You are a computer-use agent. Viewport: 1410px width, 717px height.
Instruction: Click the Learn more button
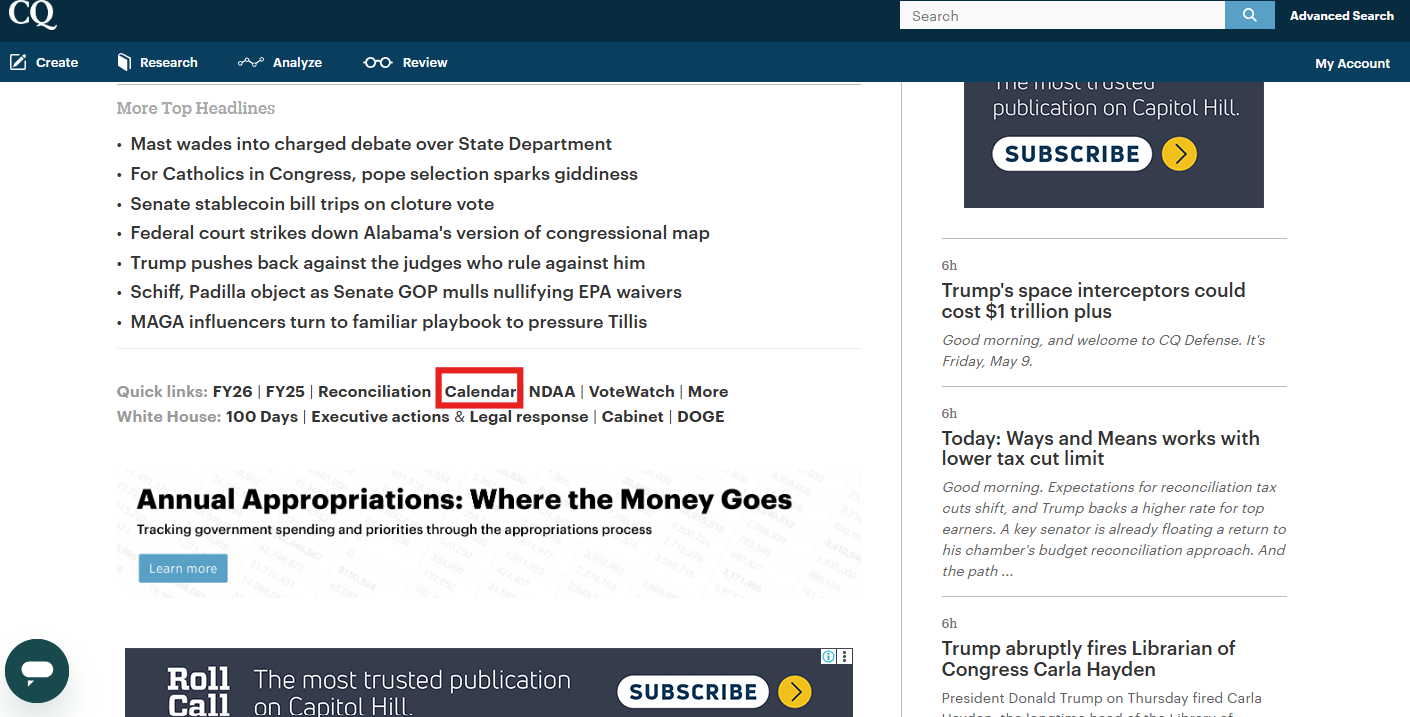(x=183, y=568)
